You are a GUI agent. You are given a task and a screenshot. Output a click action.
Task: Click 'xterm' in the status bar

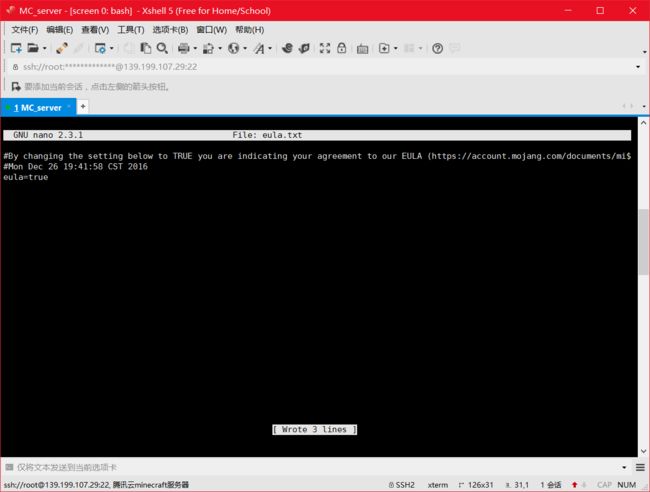pos(438,485)
